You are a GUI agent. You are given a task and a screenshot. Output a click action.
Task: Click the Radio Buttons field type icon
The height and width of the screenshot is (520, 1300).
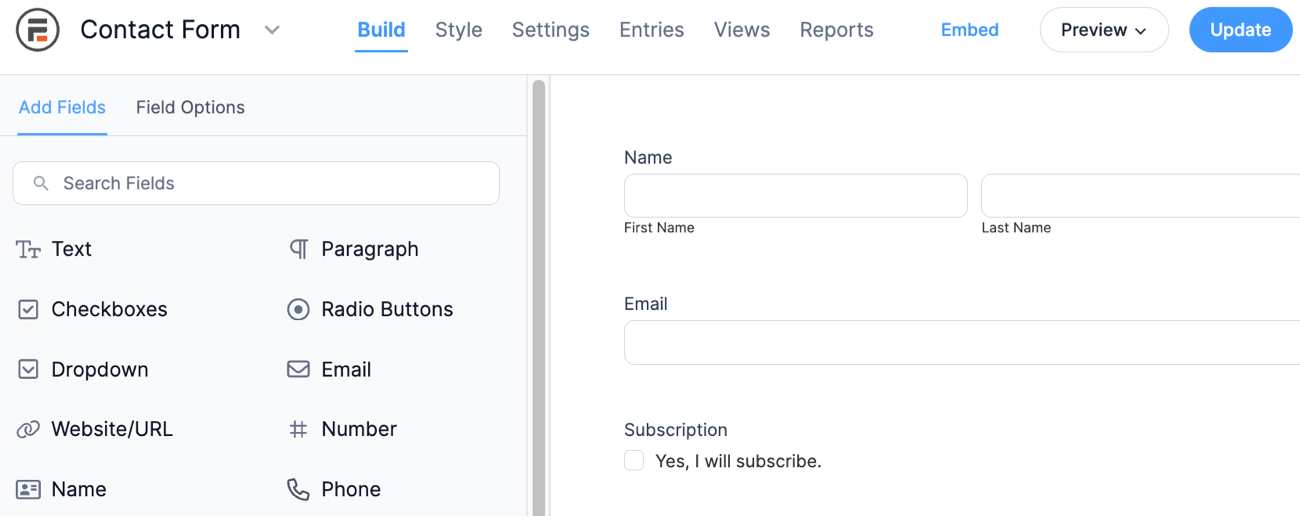(298, 310)
